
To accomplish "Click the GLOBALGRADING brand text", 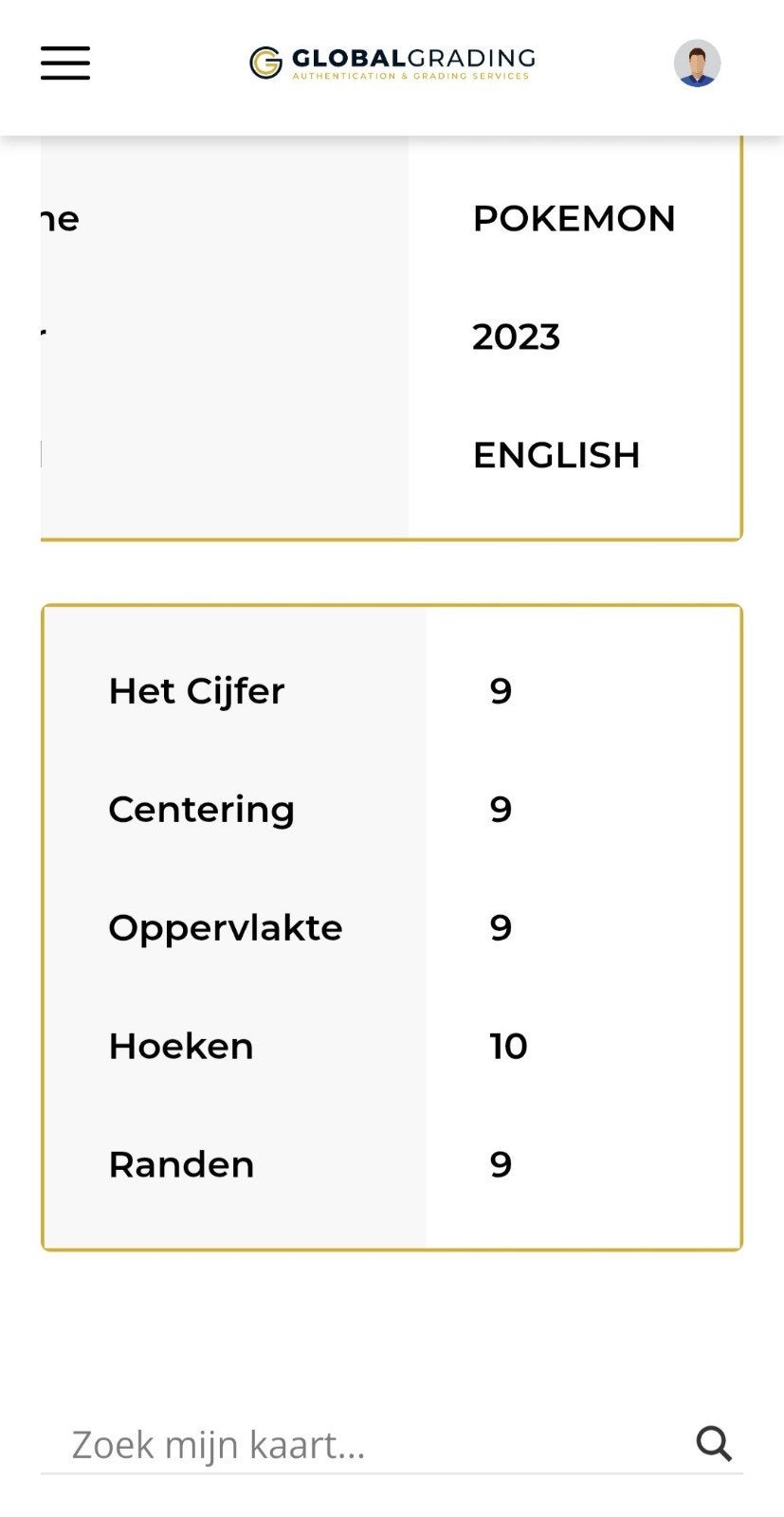I will [x=413, y=59].
